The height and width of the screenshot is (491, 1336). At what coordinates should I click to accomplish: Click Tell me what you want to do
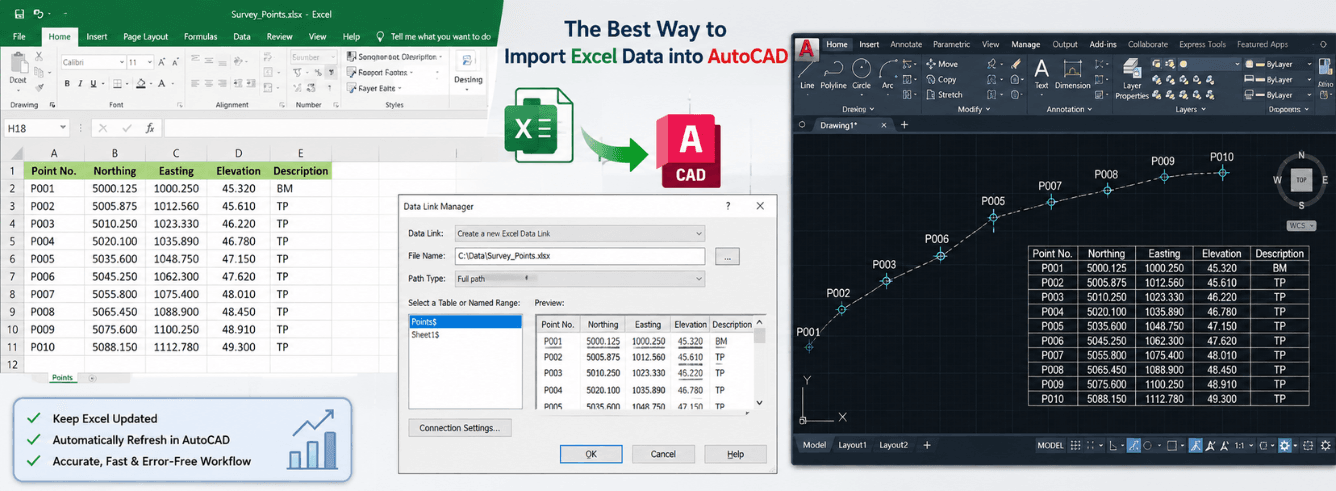pos(440,37)
